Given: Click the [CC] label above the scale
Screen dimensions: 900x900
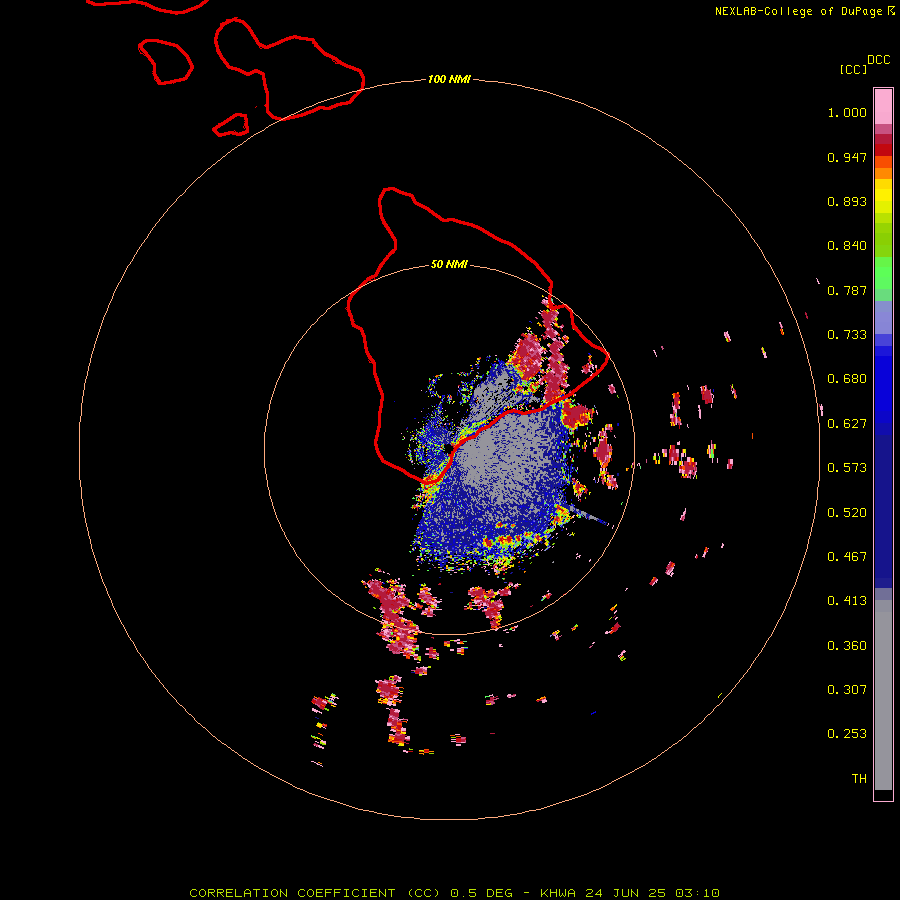Looking at the screenshot, I should pos(853,69).
